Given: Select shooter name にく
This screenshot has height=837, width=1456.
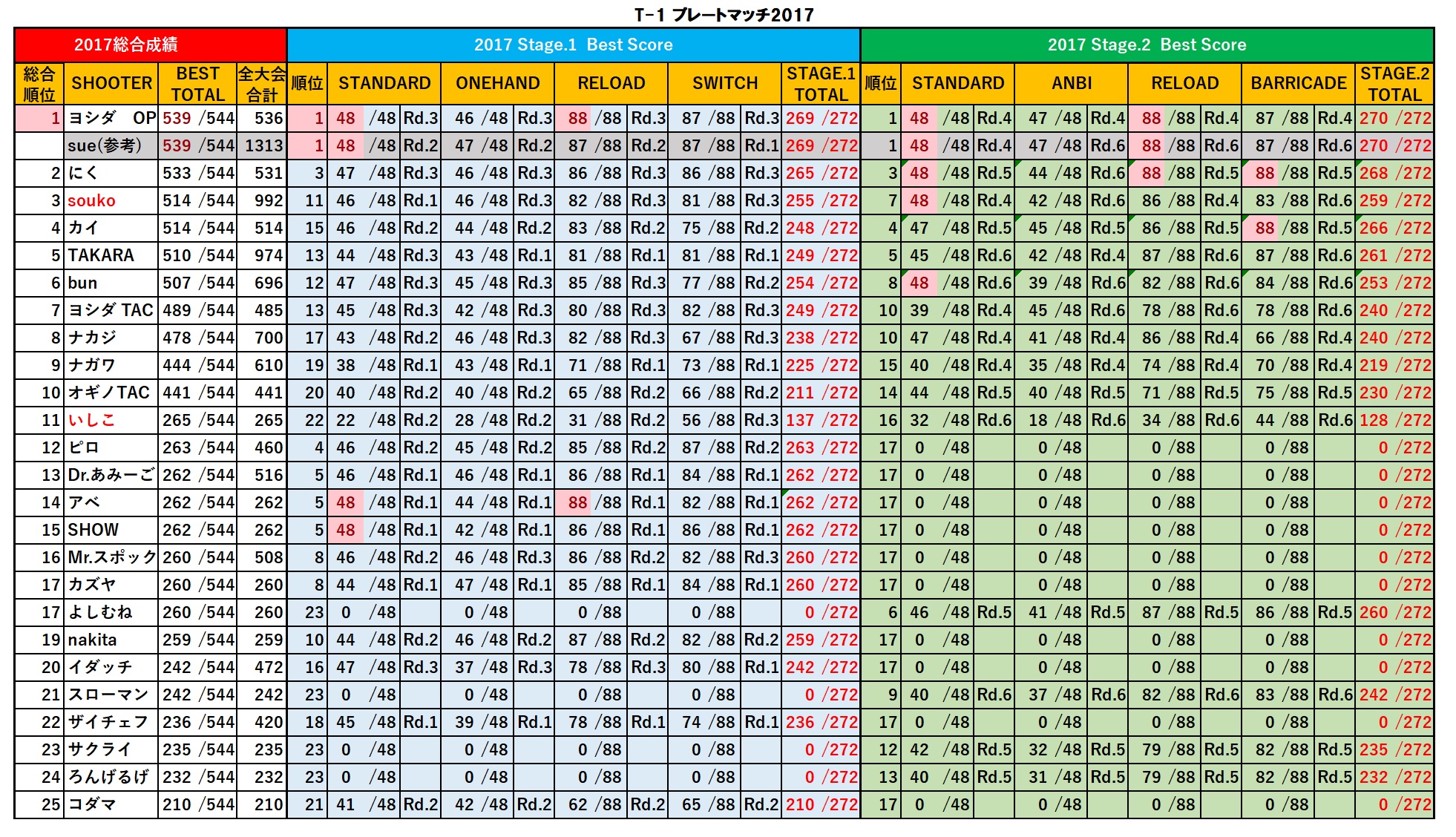Looking at the screenshot, I should click(x=83, y=173).
